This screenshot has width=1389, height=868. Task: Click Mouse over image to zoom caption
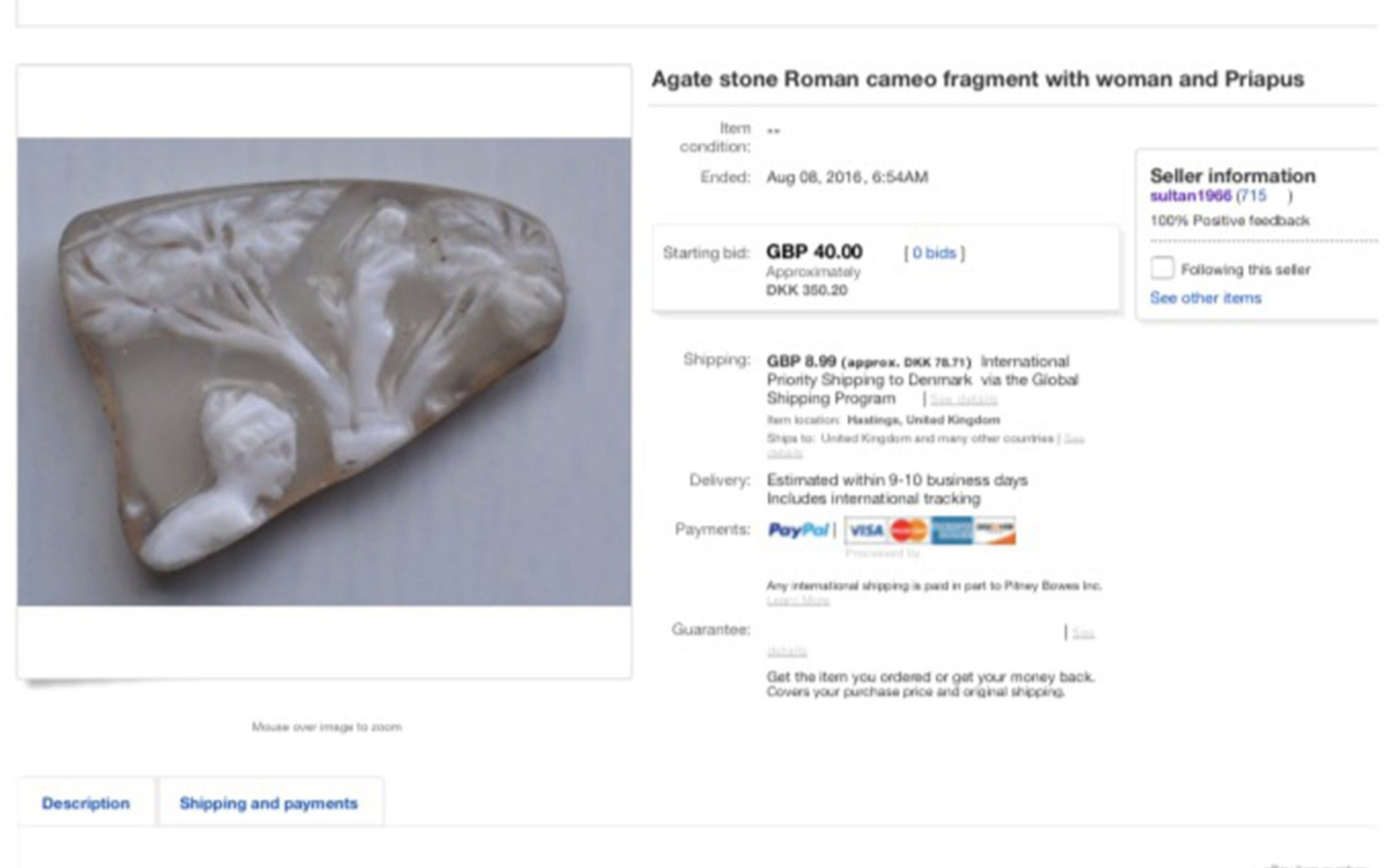[326, 726]
